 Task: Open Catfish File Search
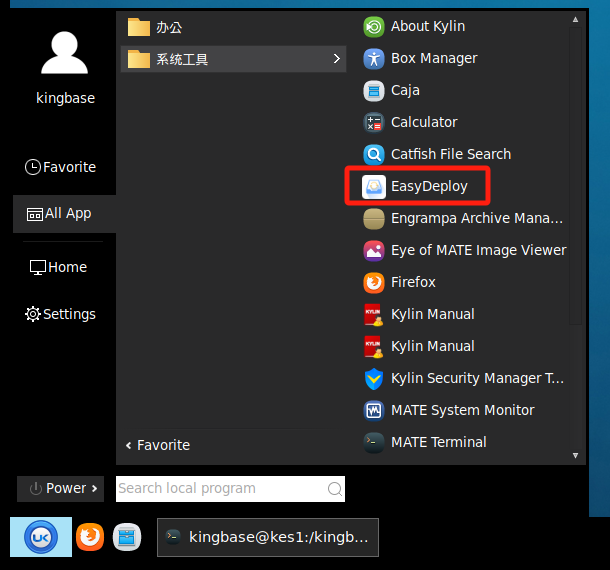[450, 154]
